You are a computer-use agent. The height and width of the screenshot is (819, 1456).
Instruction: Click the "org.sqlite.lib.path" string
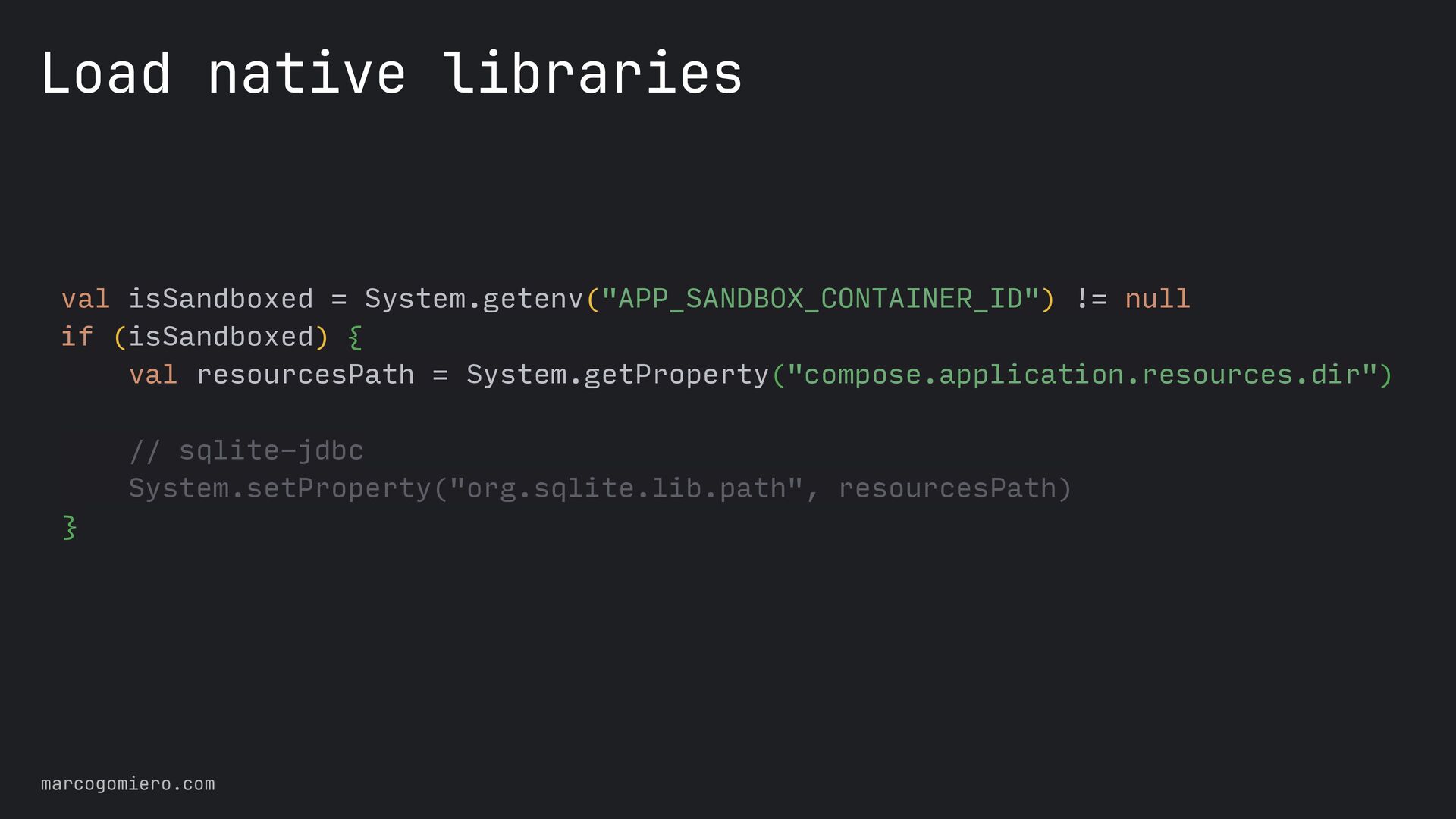click(626, 488)
